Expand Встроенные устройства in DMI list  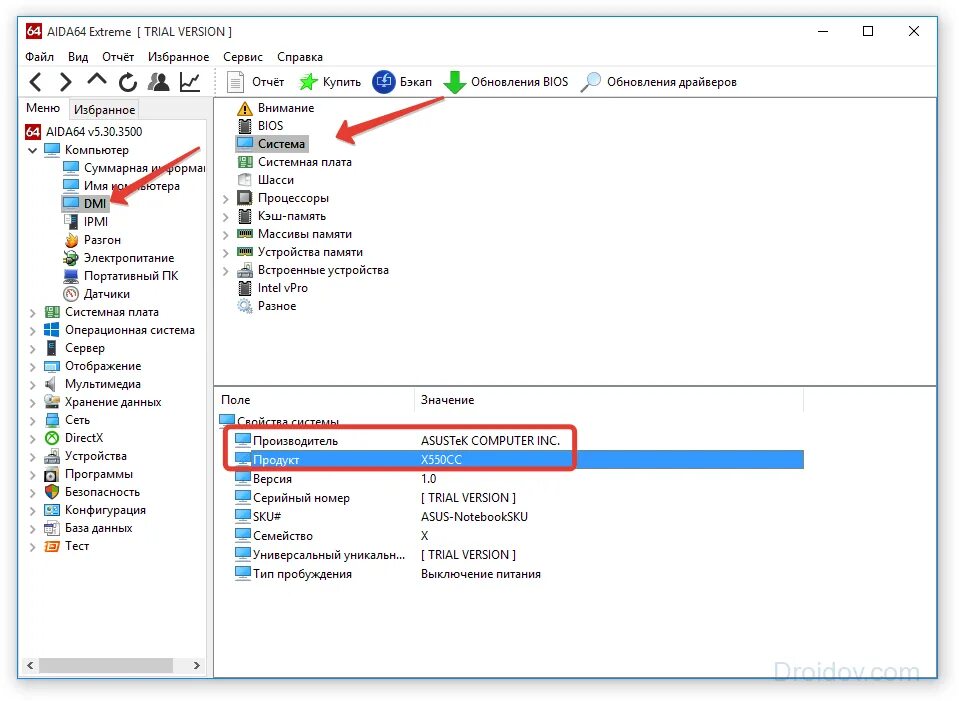click(x=225, y=270)
